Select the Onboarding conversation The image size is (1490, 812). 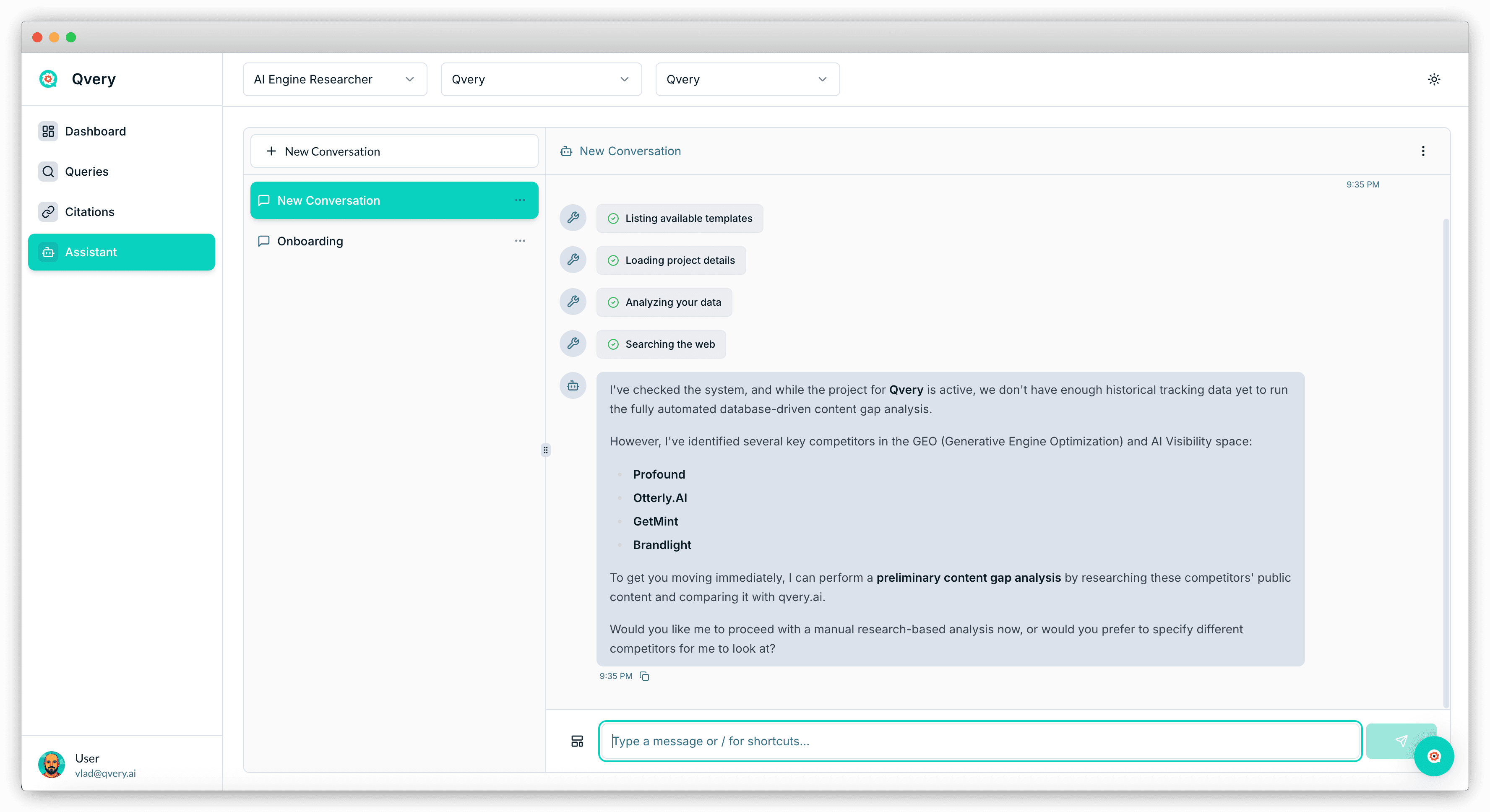tap(310, 241)
